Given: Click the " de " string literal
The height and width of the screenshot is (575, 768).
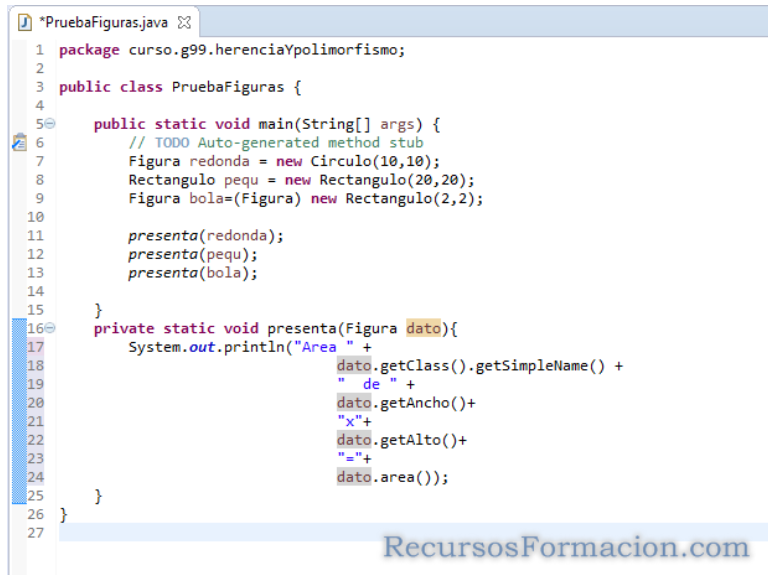Looking at the screenshot, I should click(x=367, y=384).
